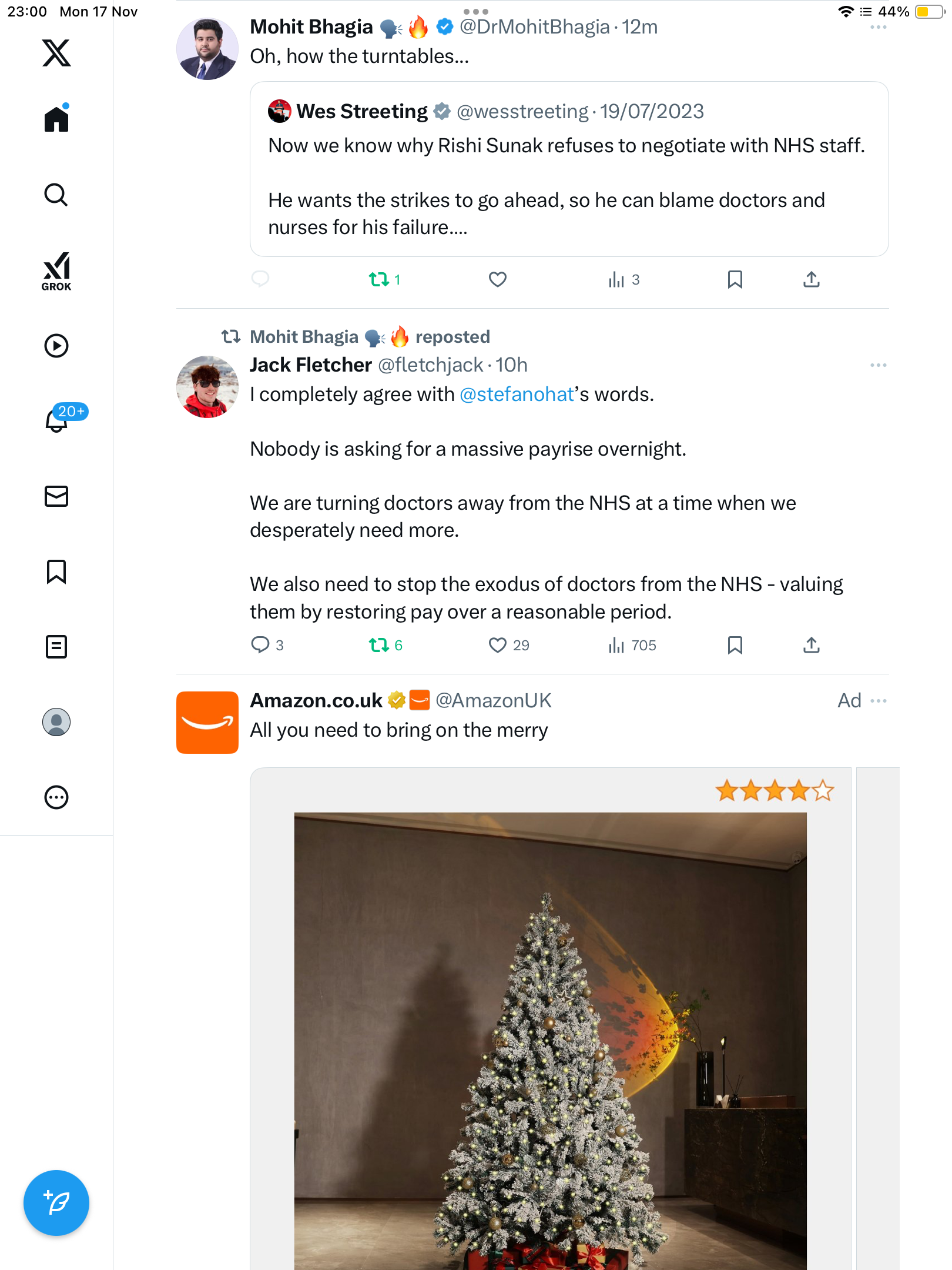Open the profile page from sidebar
952x1270 pixels.
tap(56, 722)
